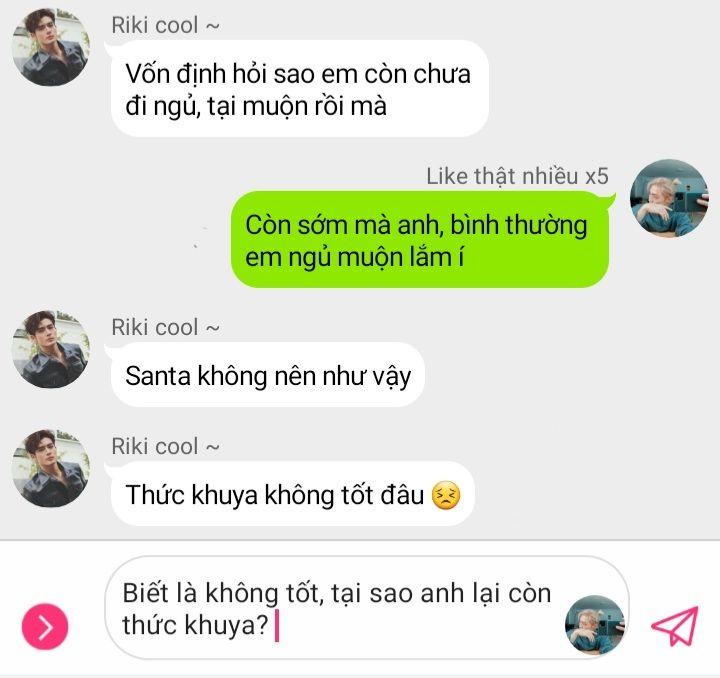
Task: Tap the "Like thật nhiều x5" sender name
Action: [518, 176]
